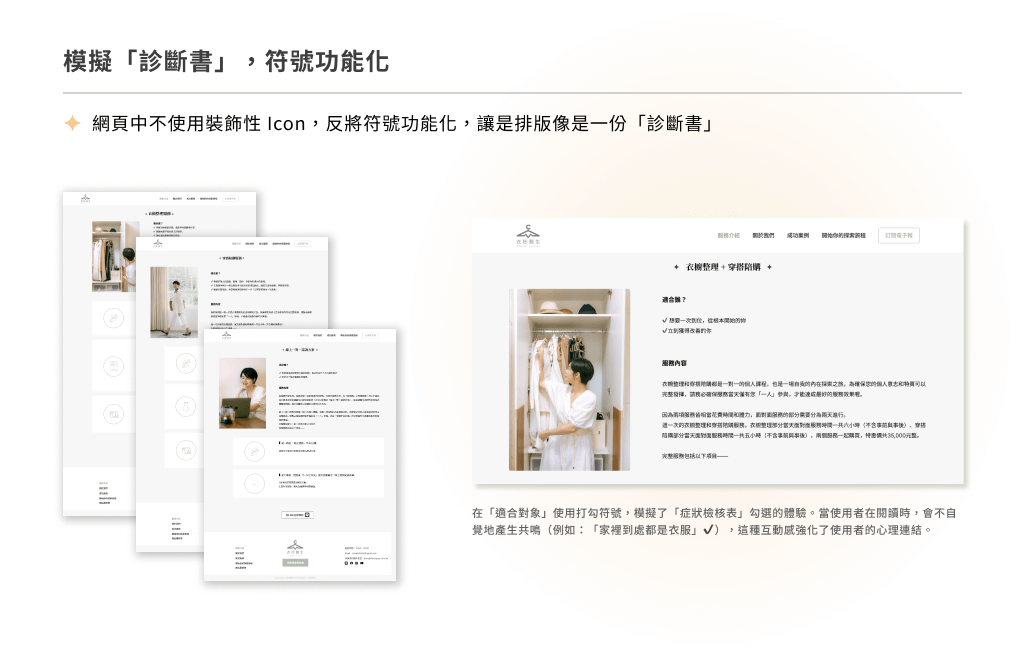This screenshot has height=658, width=1024.
Task: Open 關於我們 in the large mockup nav
Action: pyautogui.click(x=763, y=236)
